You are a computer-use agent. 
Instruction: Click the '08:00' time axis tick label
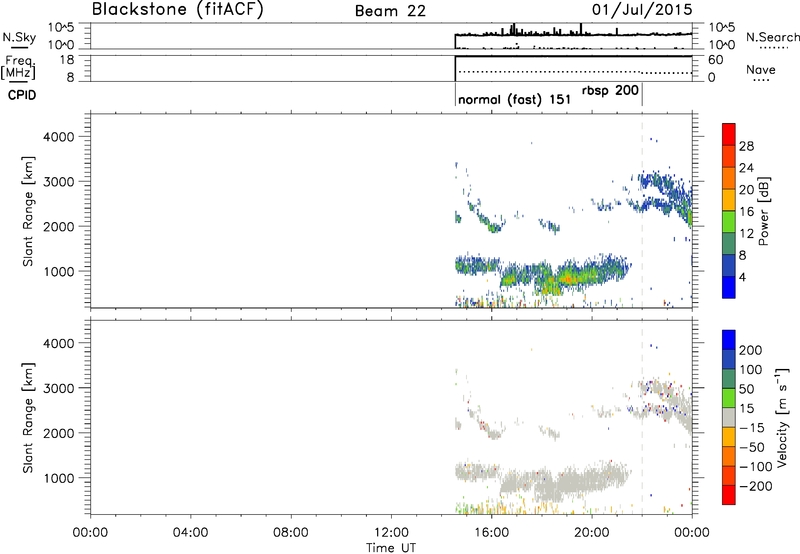pyautogui.click(x=291, y=533)
